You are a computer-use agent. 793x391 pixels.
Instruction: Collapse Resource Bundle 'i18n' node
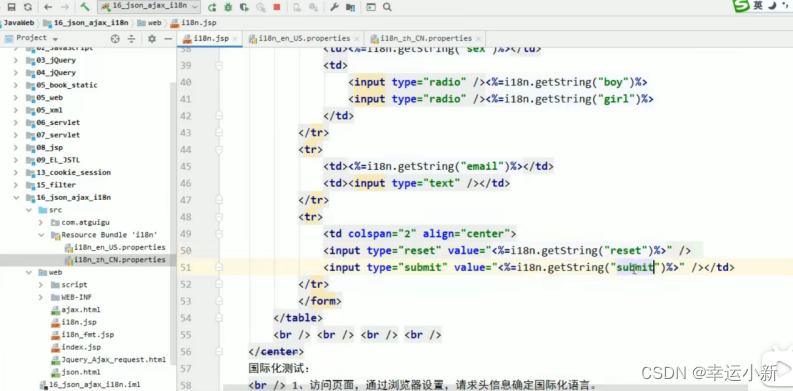[41, 235]
